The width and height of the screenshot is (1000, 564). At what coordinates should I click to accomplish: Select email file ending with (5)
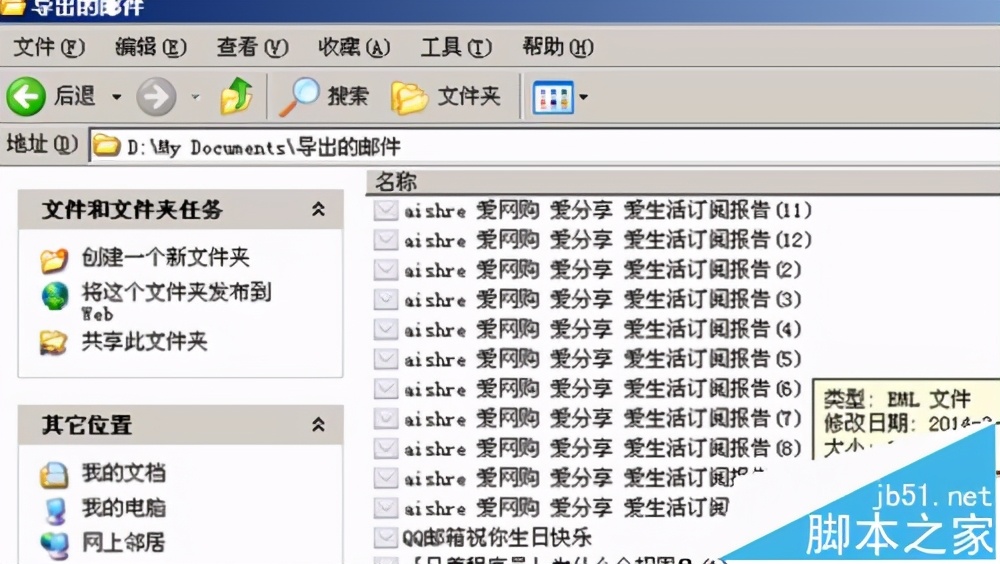pyautogui.click(x=602, y=359)
